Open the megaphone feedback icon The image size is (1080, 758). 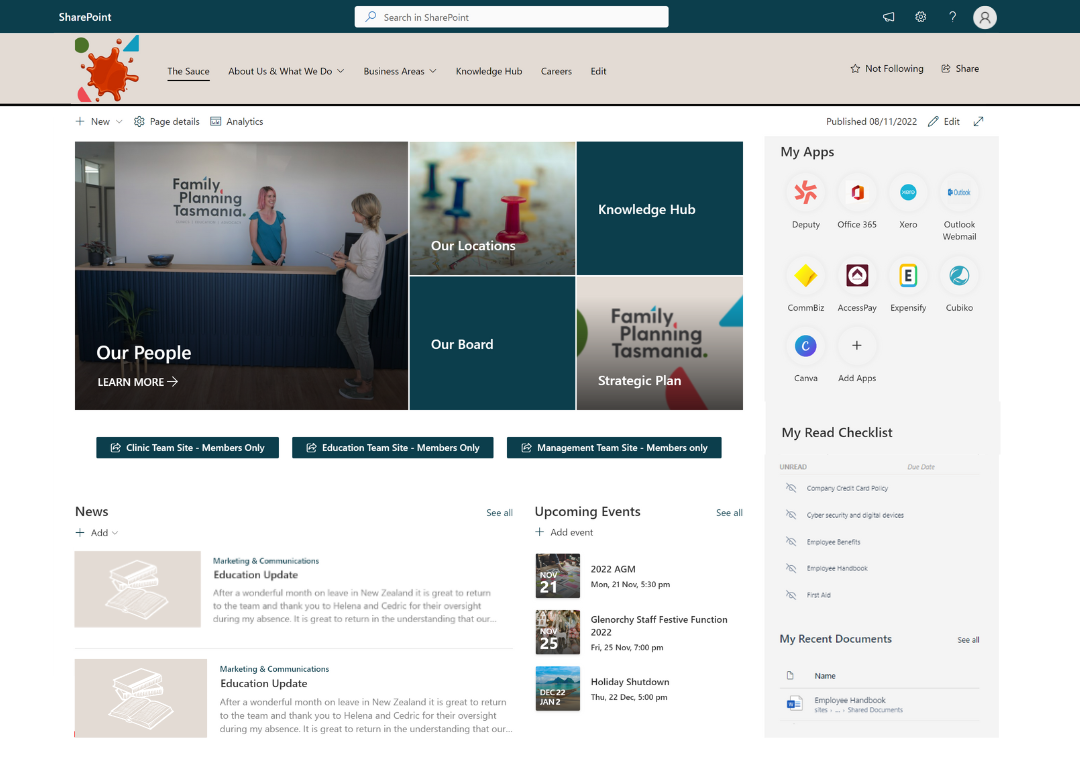889,17
